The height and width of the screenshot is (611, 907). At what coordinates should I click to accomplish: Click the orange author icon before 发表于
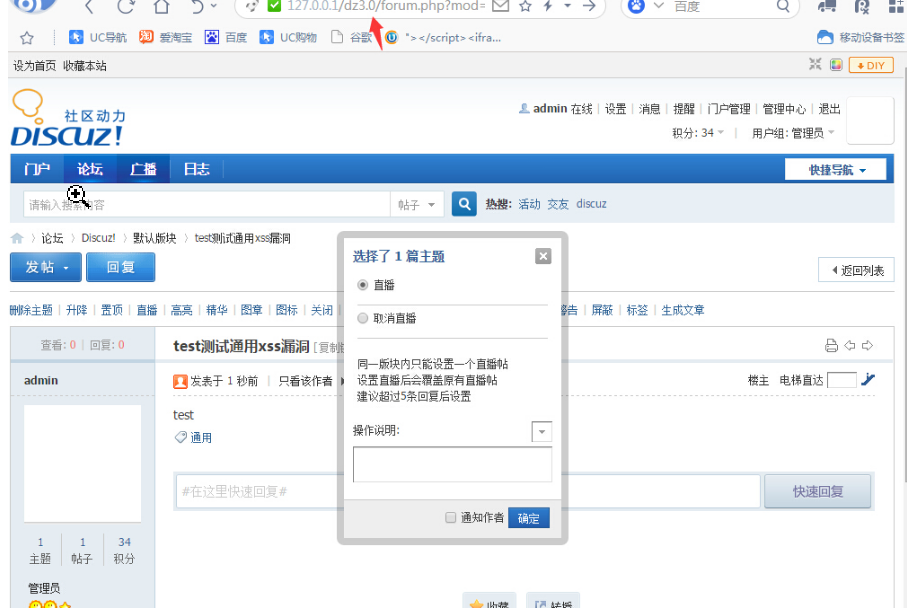click(x=180, y=381)
